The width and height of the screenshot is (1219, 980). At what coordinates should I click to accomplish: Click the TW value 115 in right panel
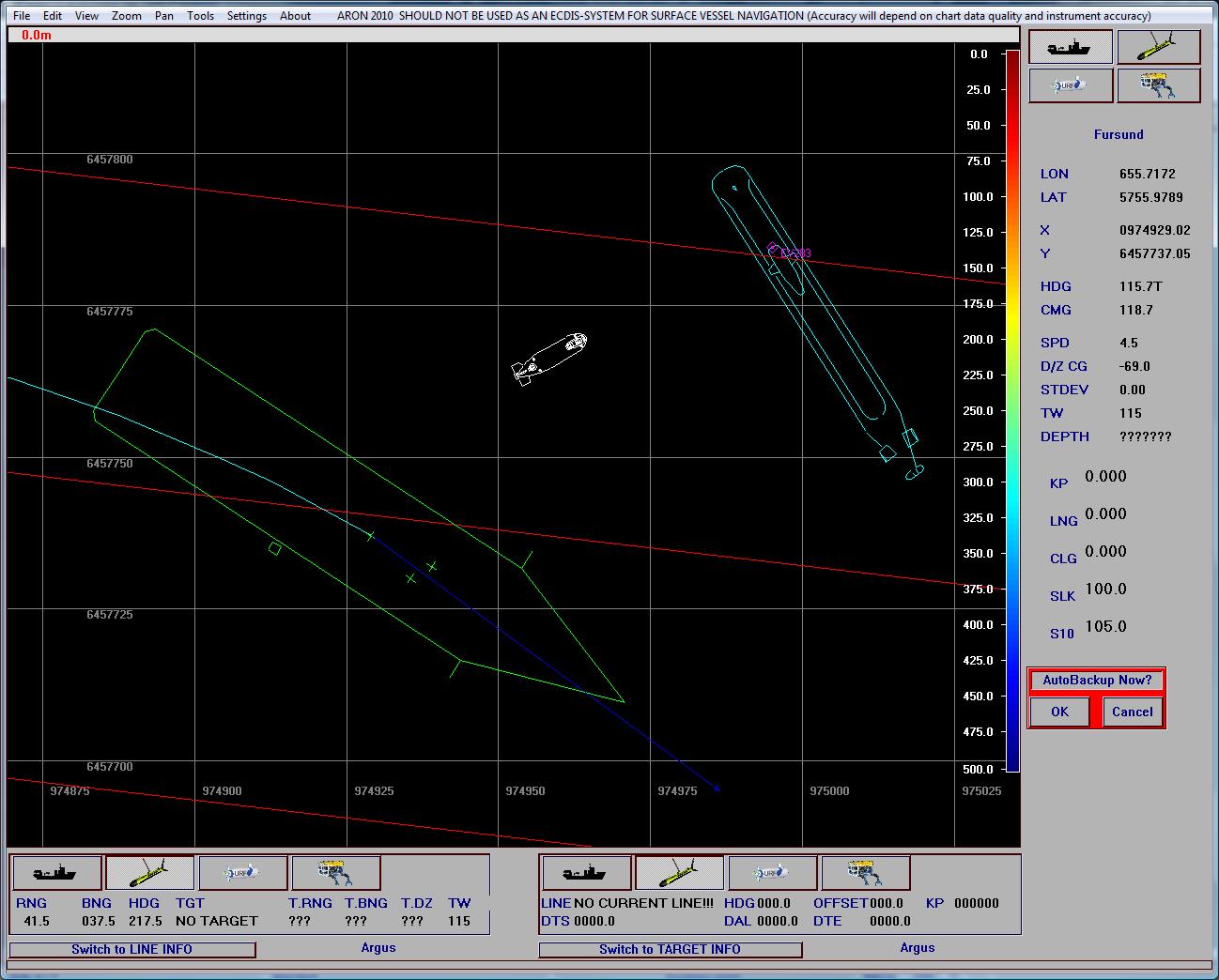(x=1131, y=413)
